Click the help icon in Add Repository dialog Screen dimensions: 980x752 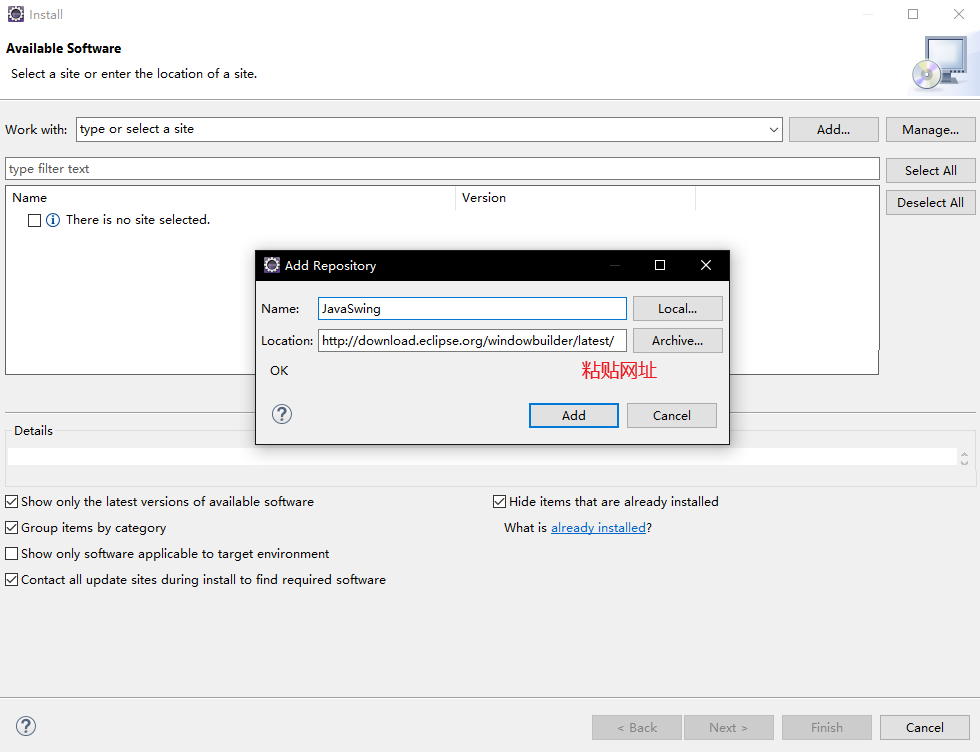pyautogui.click(x=282, y=414)
